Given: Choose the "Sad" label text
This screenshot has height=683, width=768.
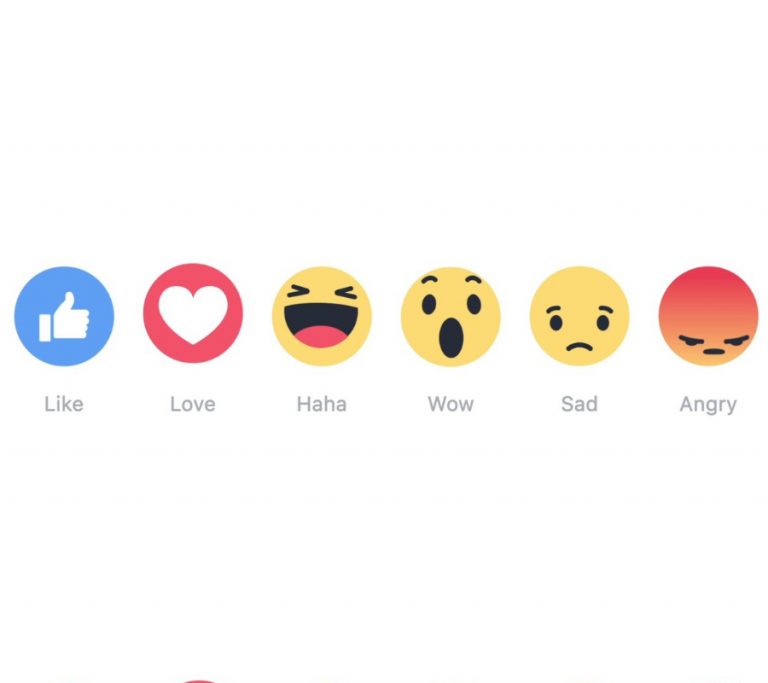Looking at the screenshot, I should point(579,404).
